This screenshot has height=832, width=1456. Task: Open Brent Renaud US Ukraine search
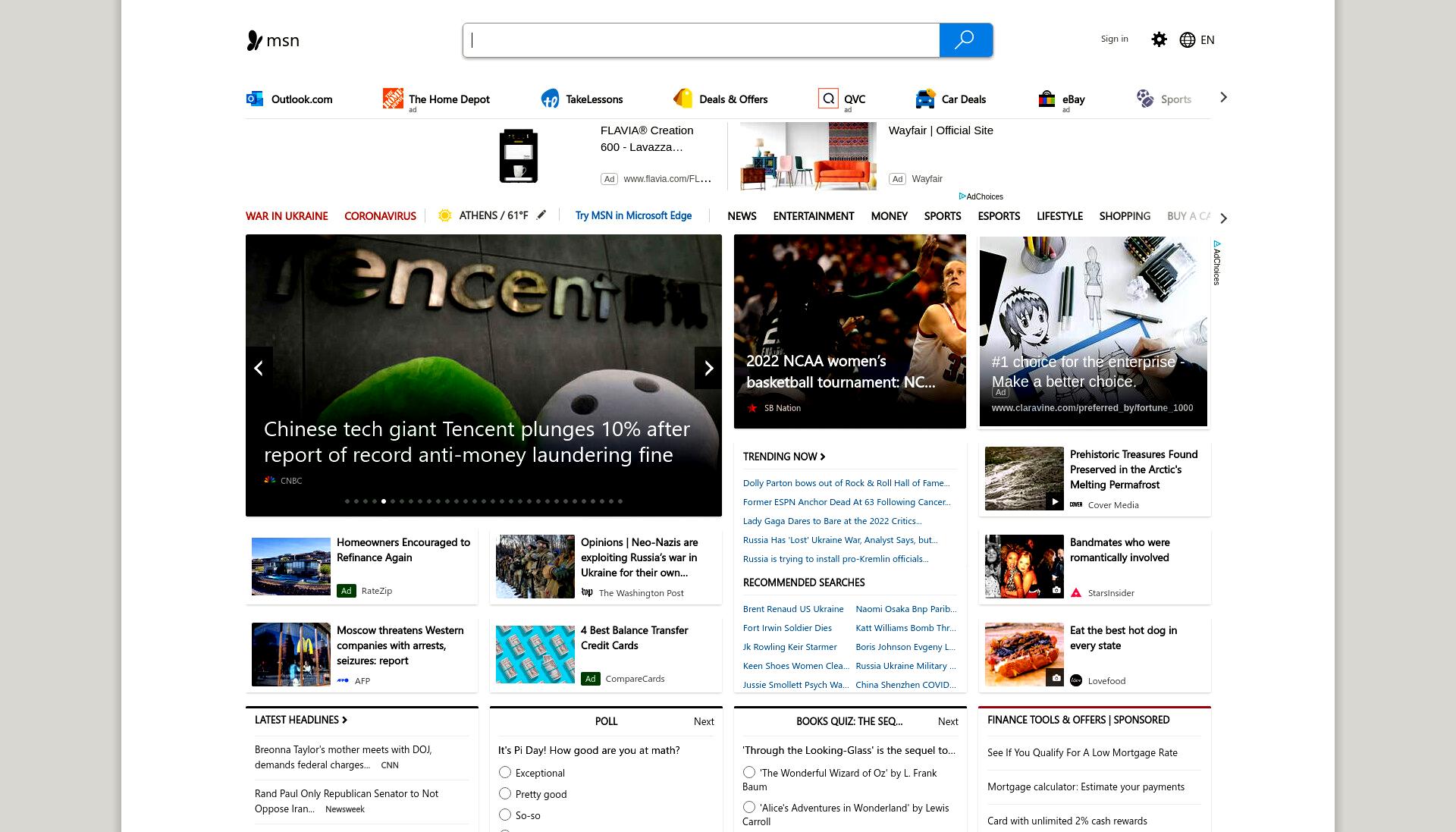[x=793, y=609]
